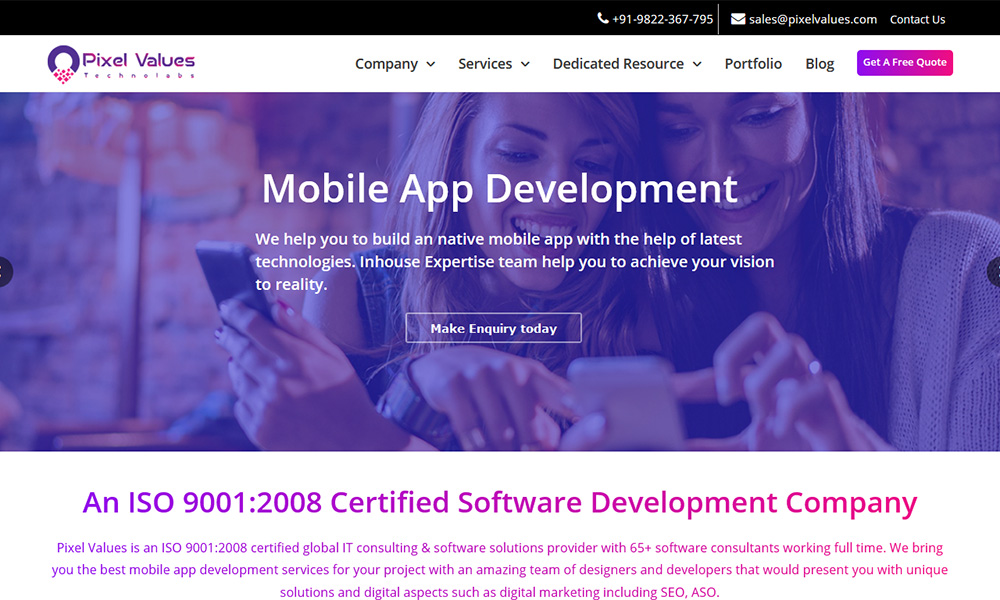Call the +91-9822-367-795 phone number

click(663, 19)
